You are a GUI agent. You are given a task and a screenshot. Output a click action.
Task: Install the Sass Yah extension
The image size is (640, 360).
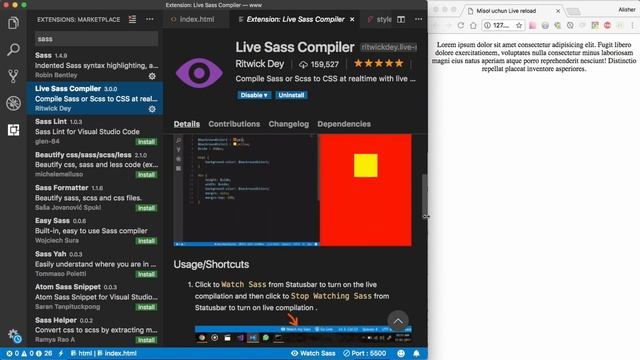click(x=146, y=274)
